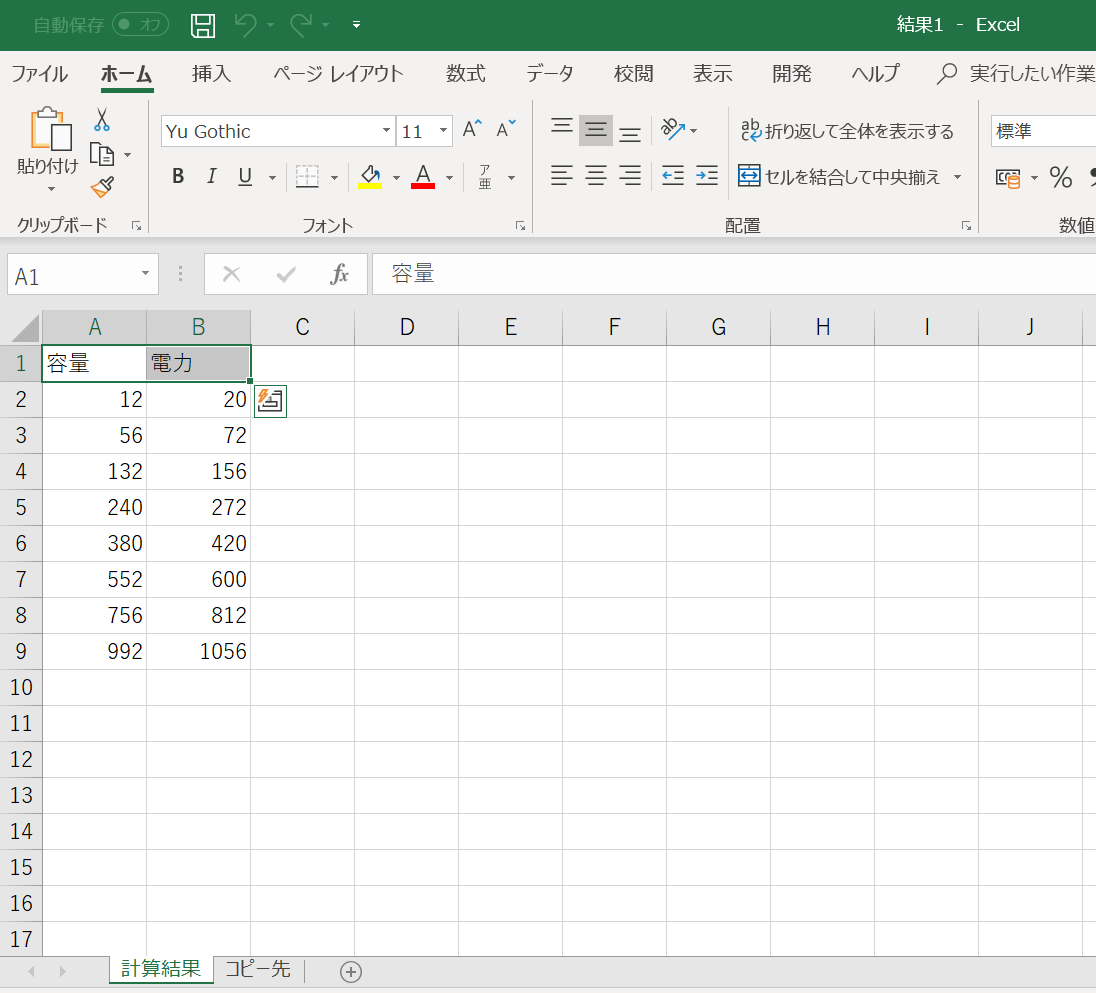Open the ファイル tab
The width and height of the screenshot is (1096, 993).
(x=39, y=73)
